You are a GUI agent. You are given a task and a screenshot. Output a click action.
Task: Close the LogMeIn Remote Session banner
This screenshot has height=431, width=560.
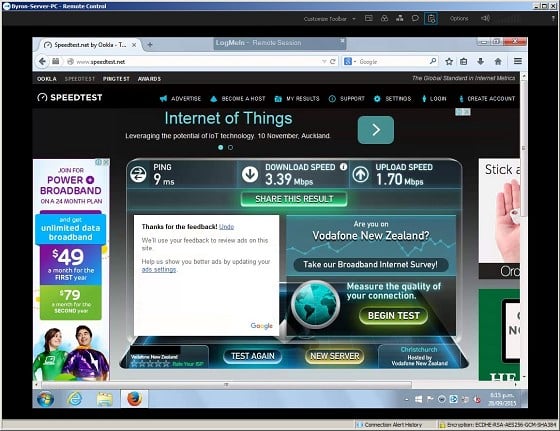[342, 41]
